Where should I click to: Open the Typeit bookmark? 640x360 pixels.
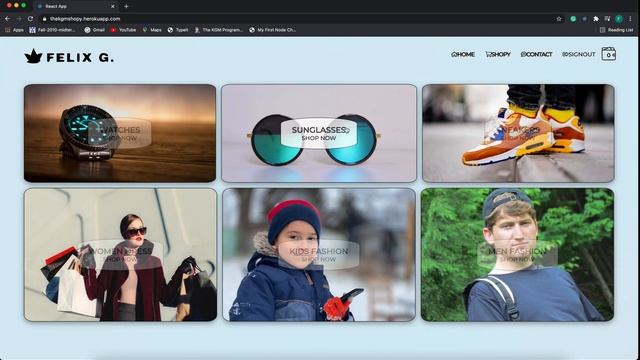click(178, 30)
